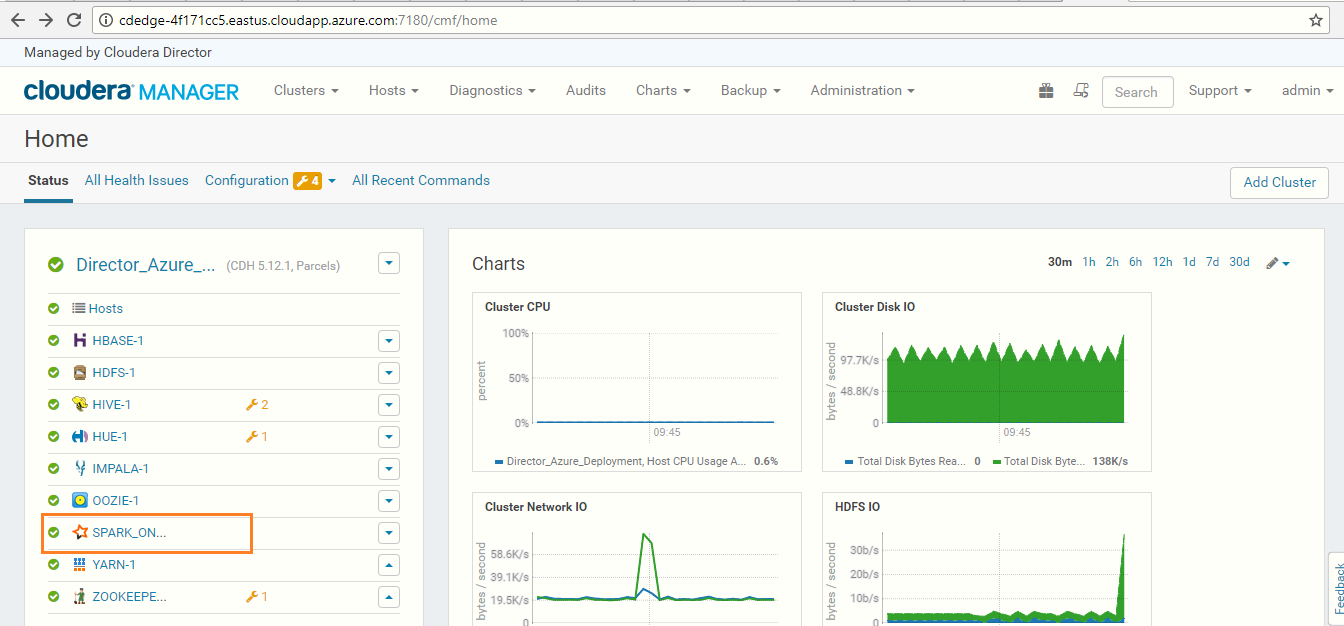Click the Search input field
This screenshot has width=1344, height=626.
(x=1137, y=92)
